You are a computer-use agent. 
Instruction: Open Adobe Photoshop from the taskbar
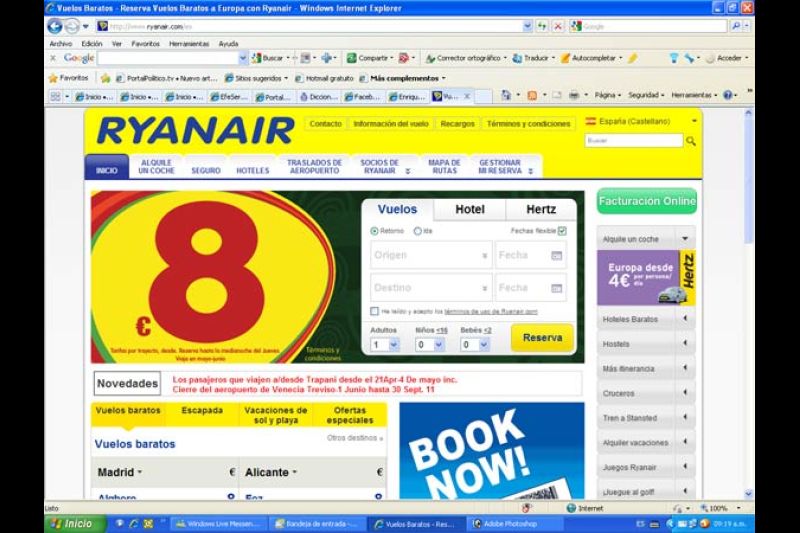click(x=515, y=524)
